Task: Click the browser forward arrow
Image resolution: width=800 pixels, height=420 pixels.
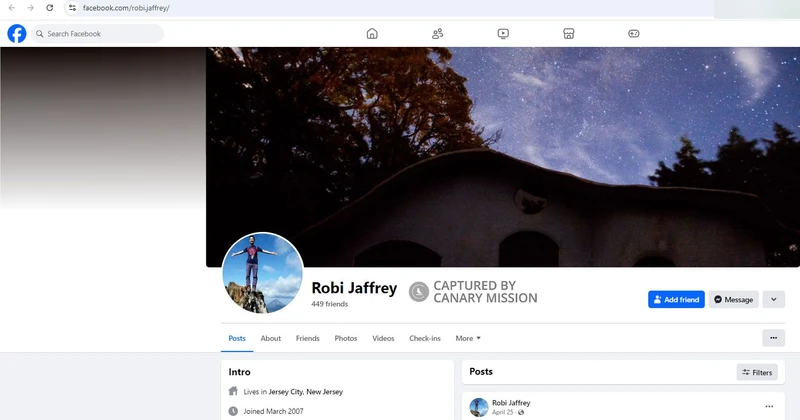Action: [31, 8]
